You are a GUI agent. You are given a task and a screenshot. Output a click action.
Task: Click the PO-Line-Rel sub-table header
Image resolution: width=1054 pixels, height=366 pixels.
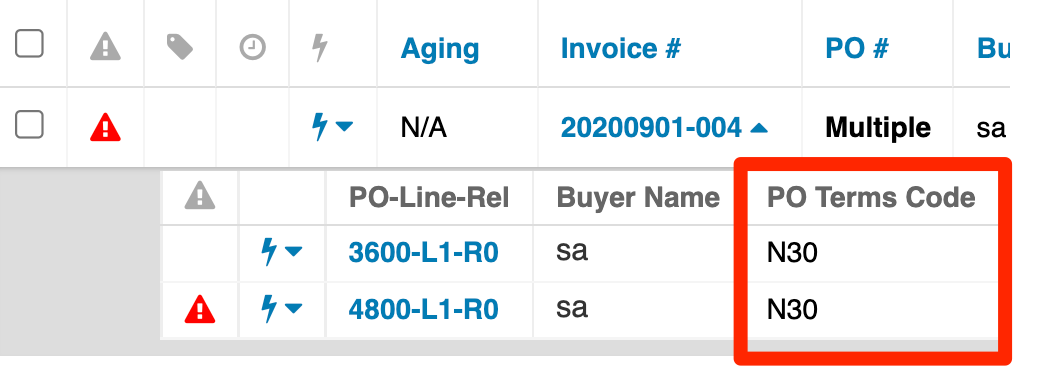pyautogui.click(x=429, y=197)
